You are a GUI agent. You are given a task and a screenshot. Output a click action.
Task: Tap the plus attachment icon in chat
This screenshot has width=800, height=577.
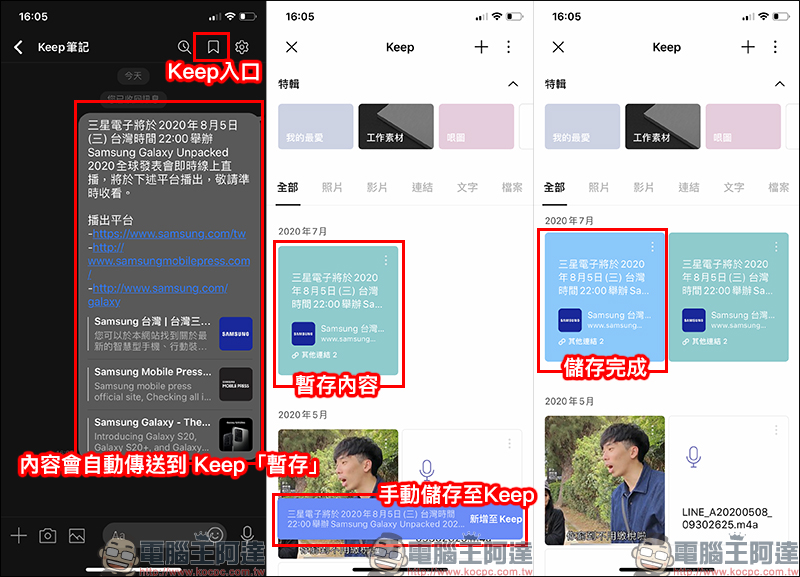point(19,535)
